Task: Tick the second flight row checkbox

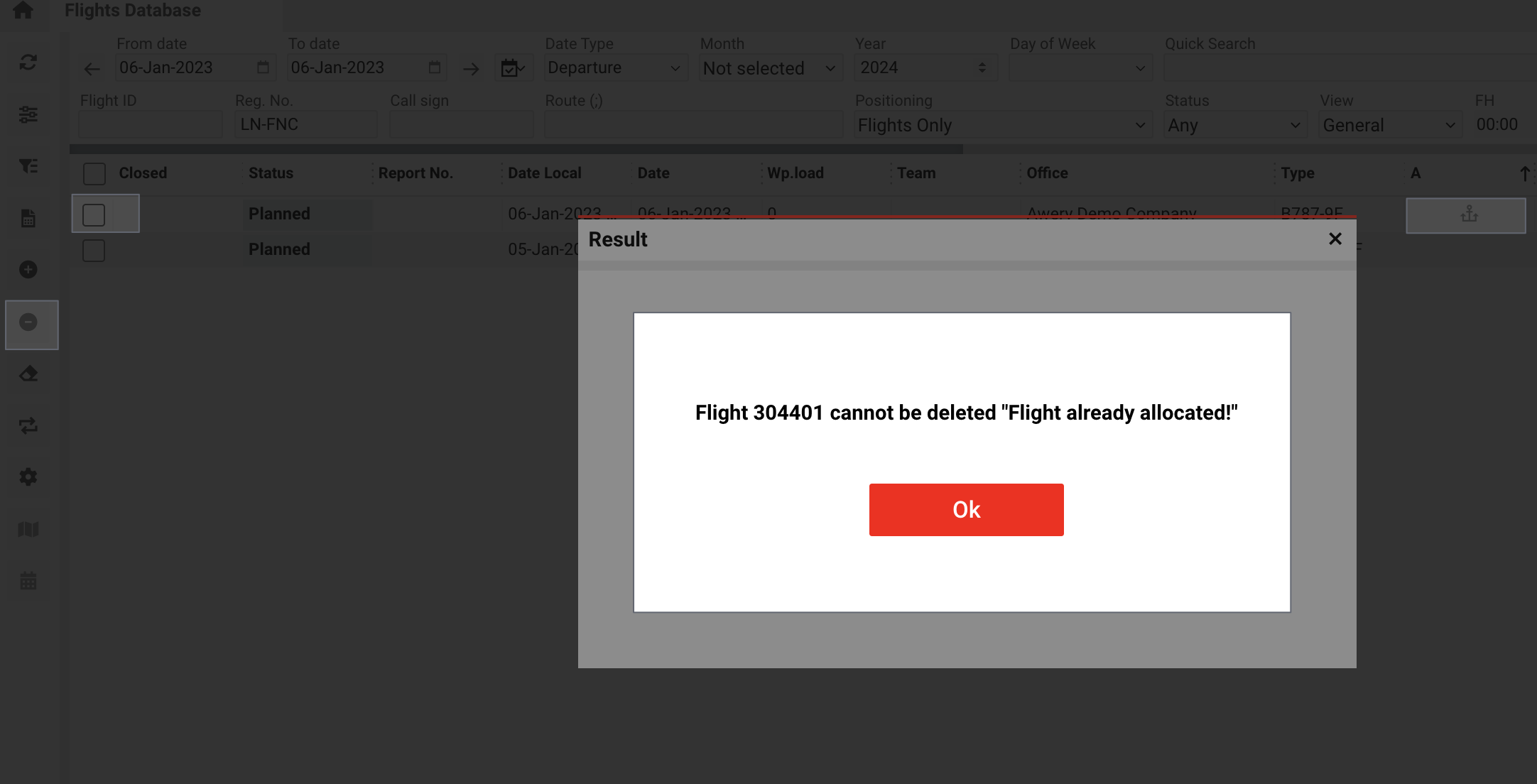Action: pyautogui.click(x=94, y=250)
